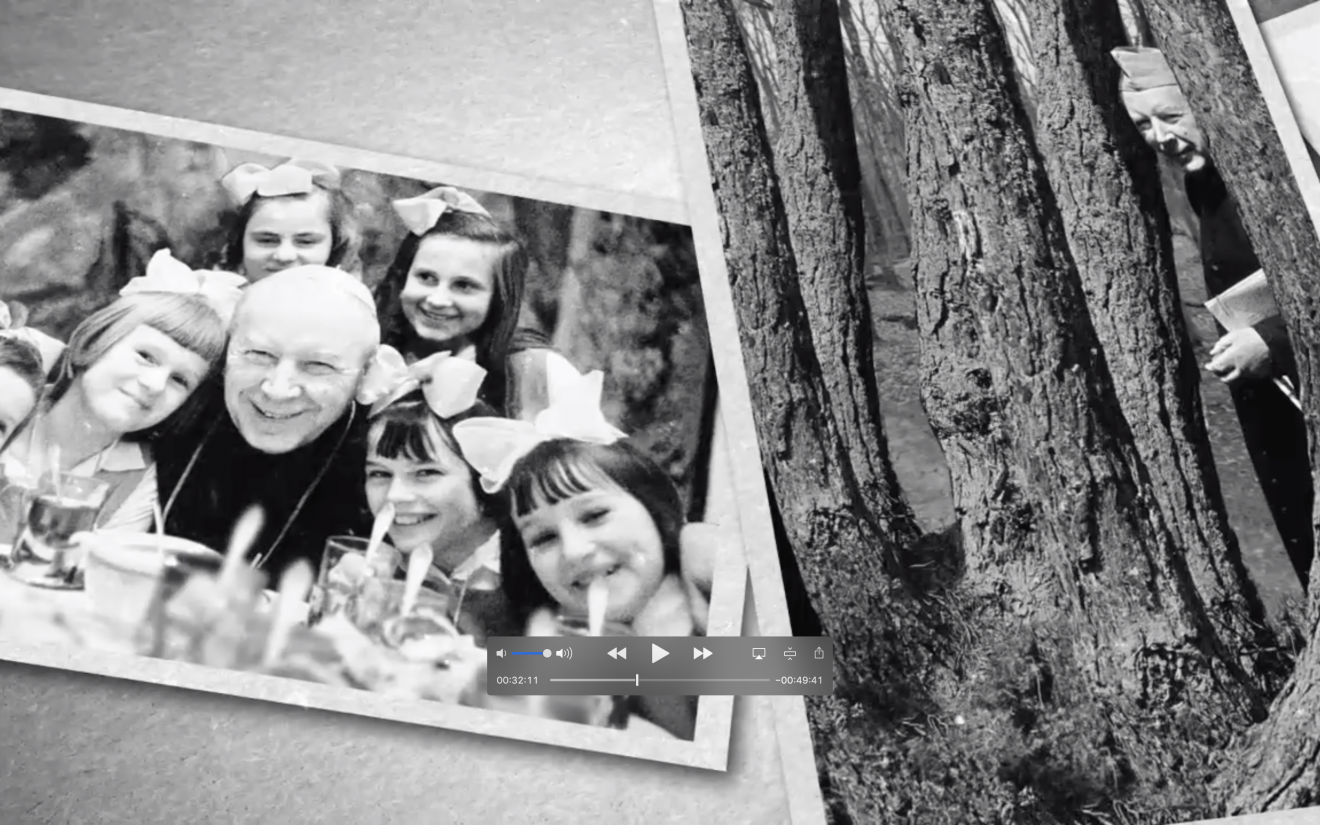This screenshot has height=825, width=1320.
Task: Jump ahead on the unplayed timeline portion
Action: pos(705,680)
